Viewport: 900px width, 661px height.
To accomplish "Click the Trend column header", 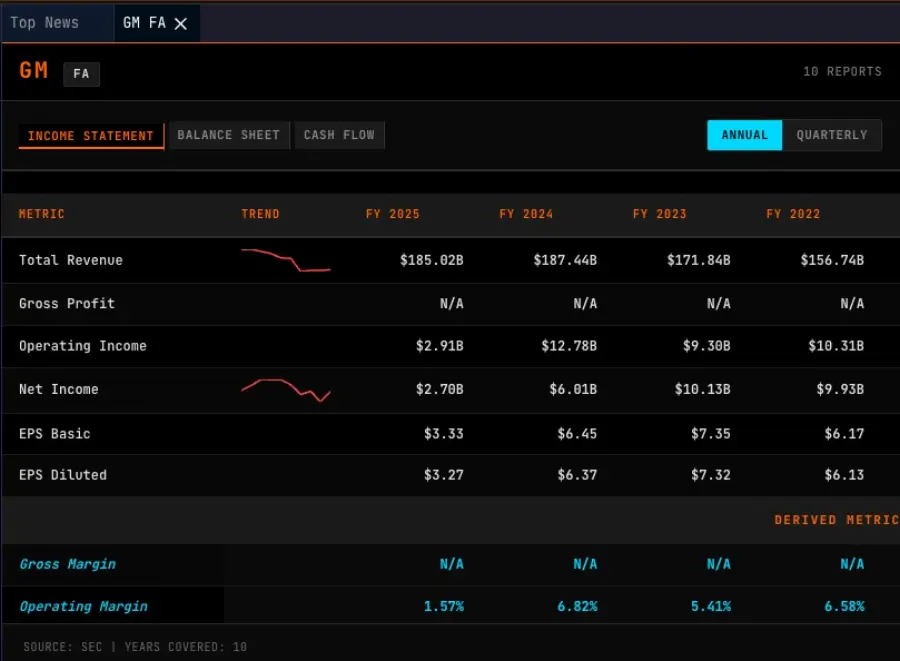I will tap(260, 214).
